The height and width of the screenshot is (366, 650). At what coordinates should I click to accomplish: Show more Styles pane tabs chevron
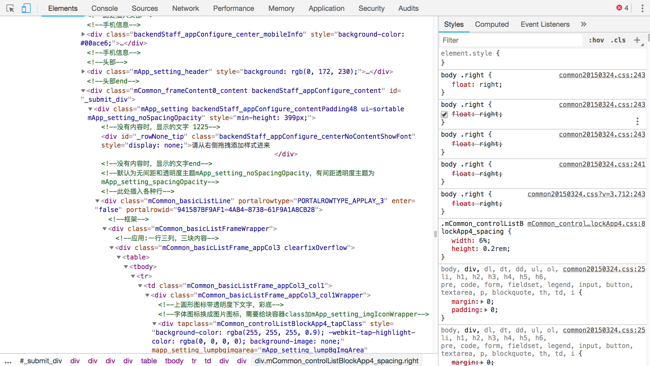[583, 24]
